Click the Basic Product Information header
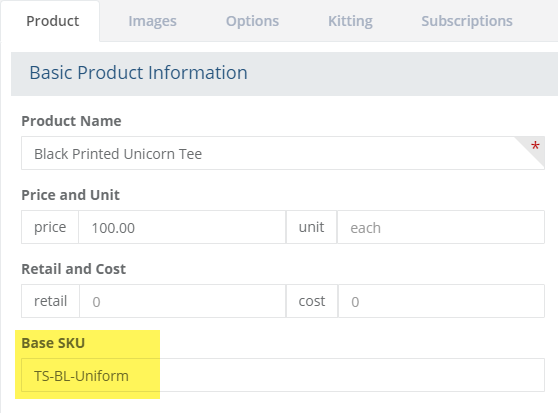 138,73
